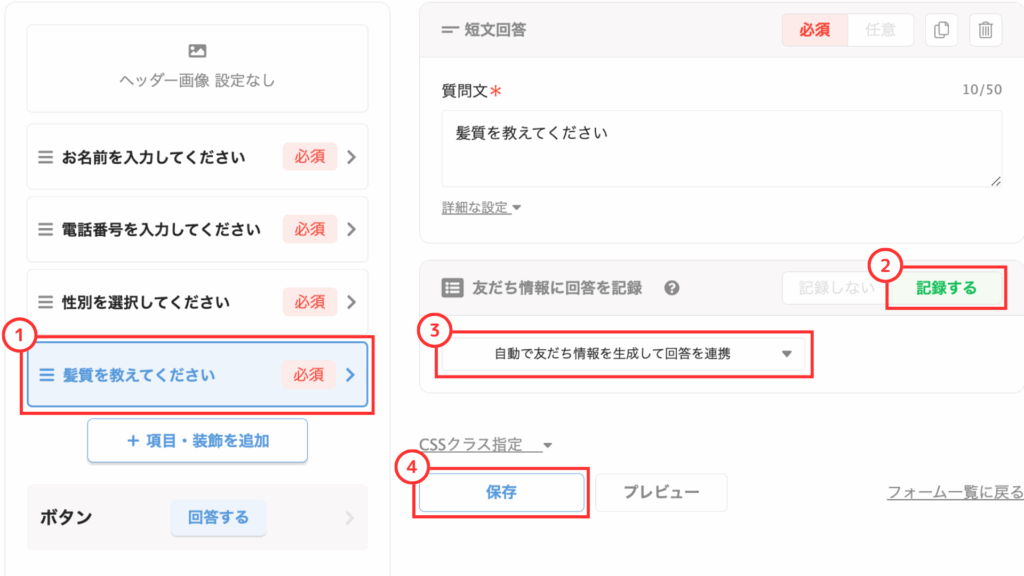
Task: Grab the handle icon of お名前を入力してください
Action: pos(45,157)
